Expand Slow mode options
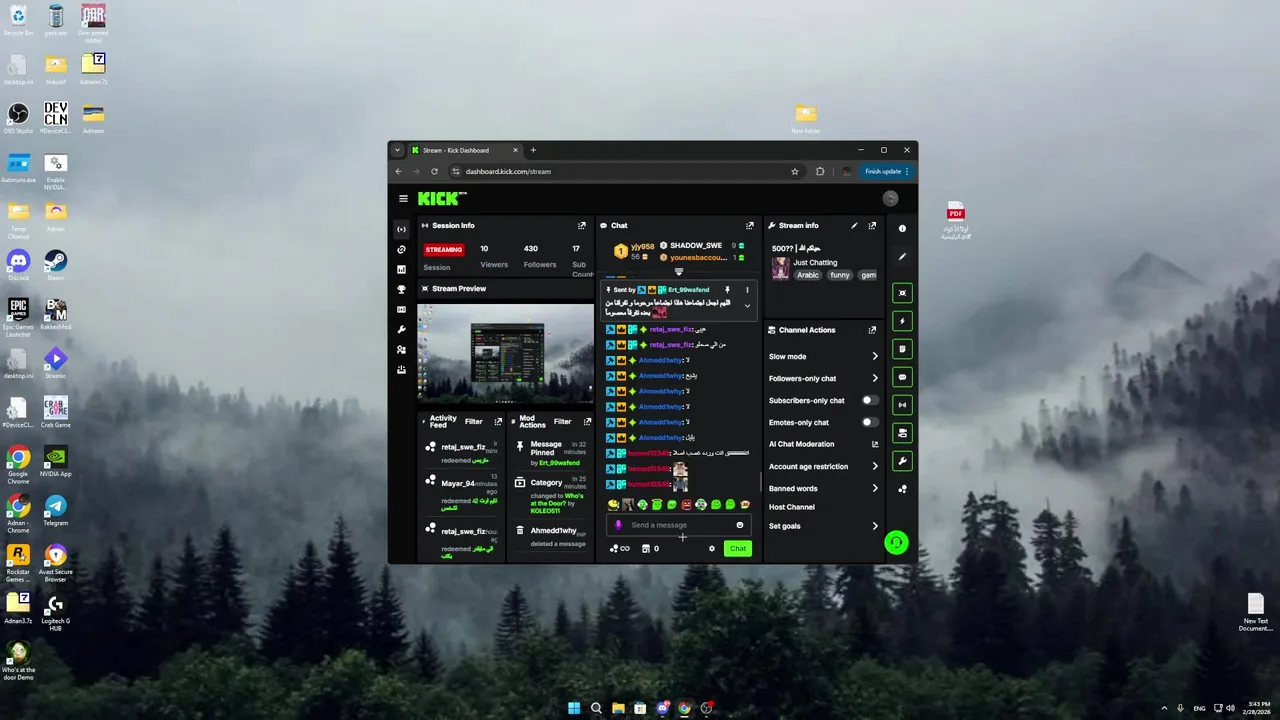The height and width of the screenshot is (720, 1280). (875, 356)
